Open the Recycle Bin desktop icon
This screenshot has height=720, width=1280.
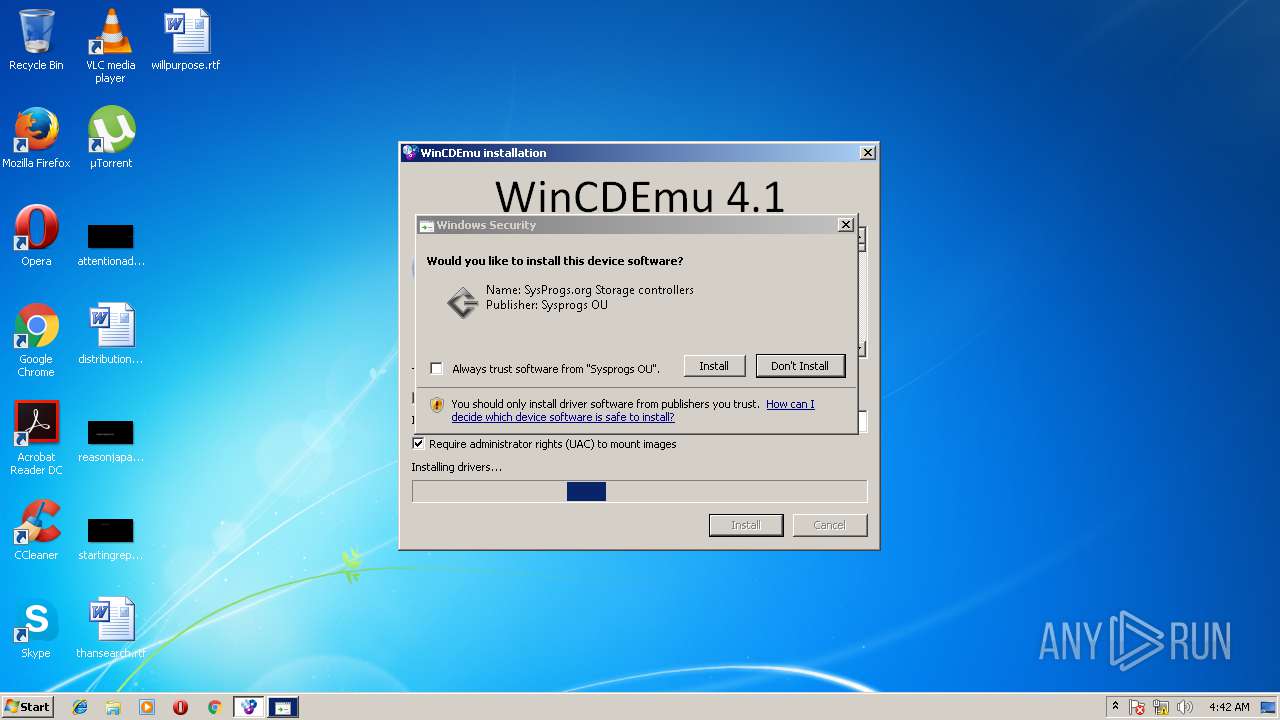[x=36, y=40]
